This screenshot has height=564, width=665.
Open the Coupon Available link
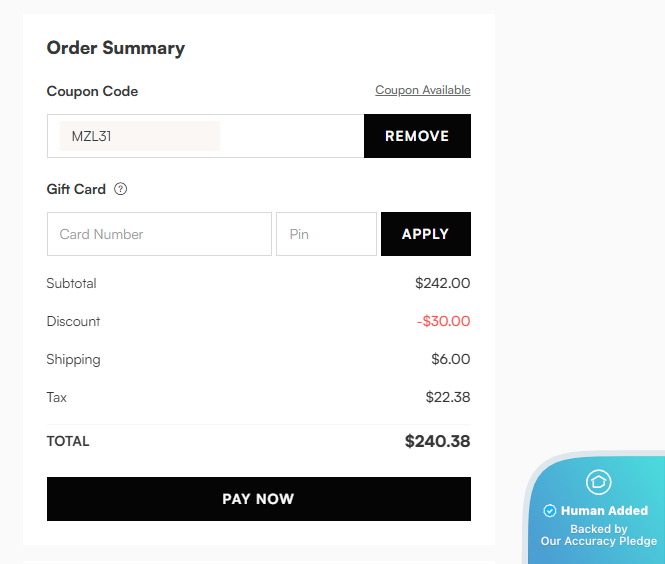tap(422, 90)
